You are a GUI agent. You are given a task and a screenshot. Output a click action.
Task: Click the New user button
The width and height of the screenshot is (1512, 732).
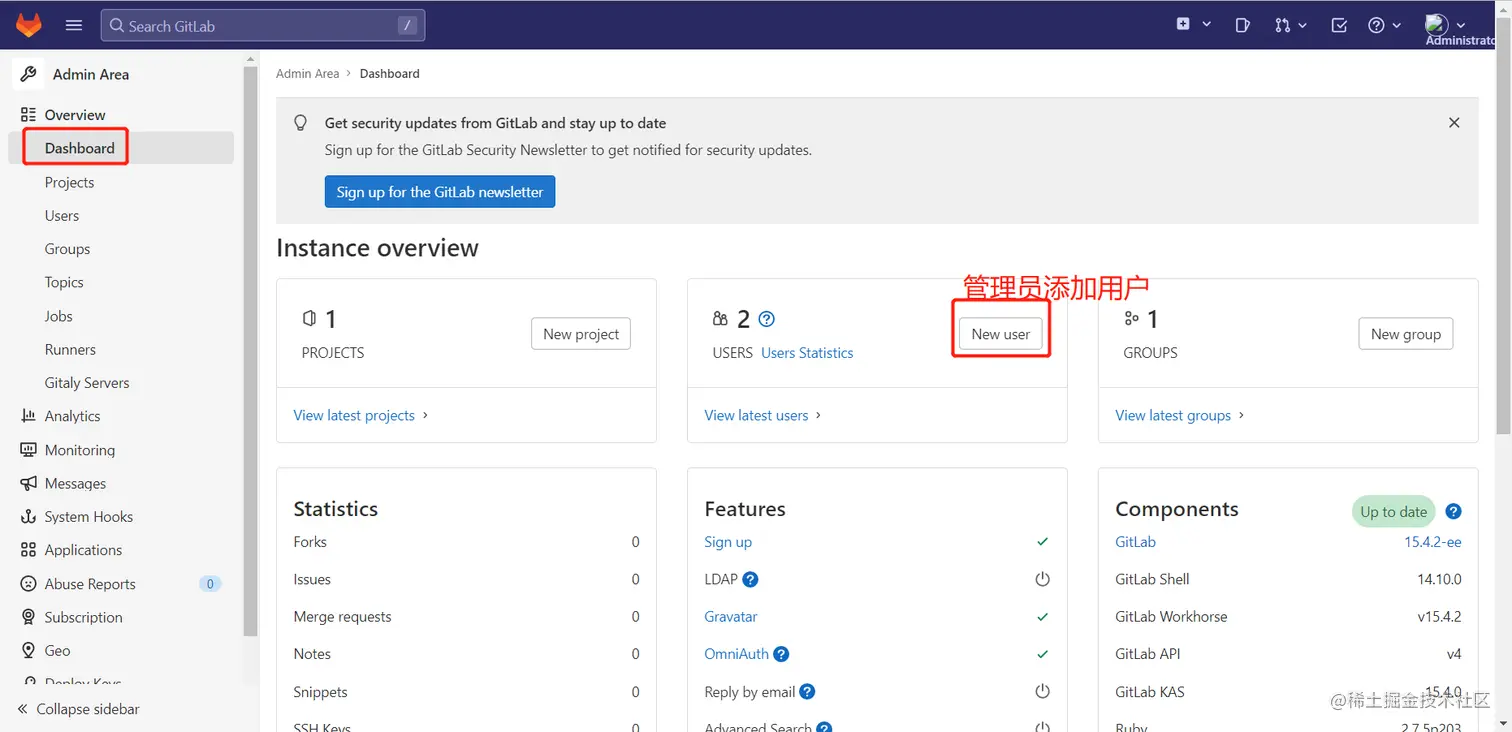click(x=1001, y=334)
